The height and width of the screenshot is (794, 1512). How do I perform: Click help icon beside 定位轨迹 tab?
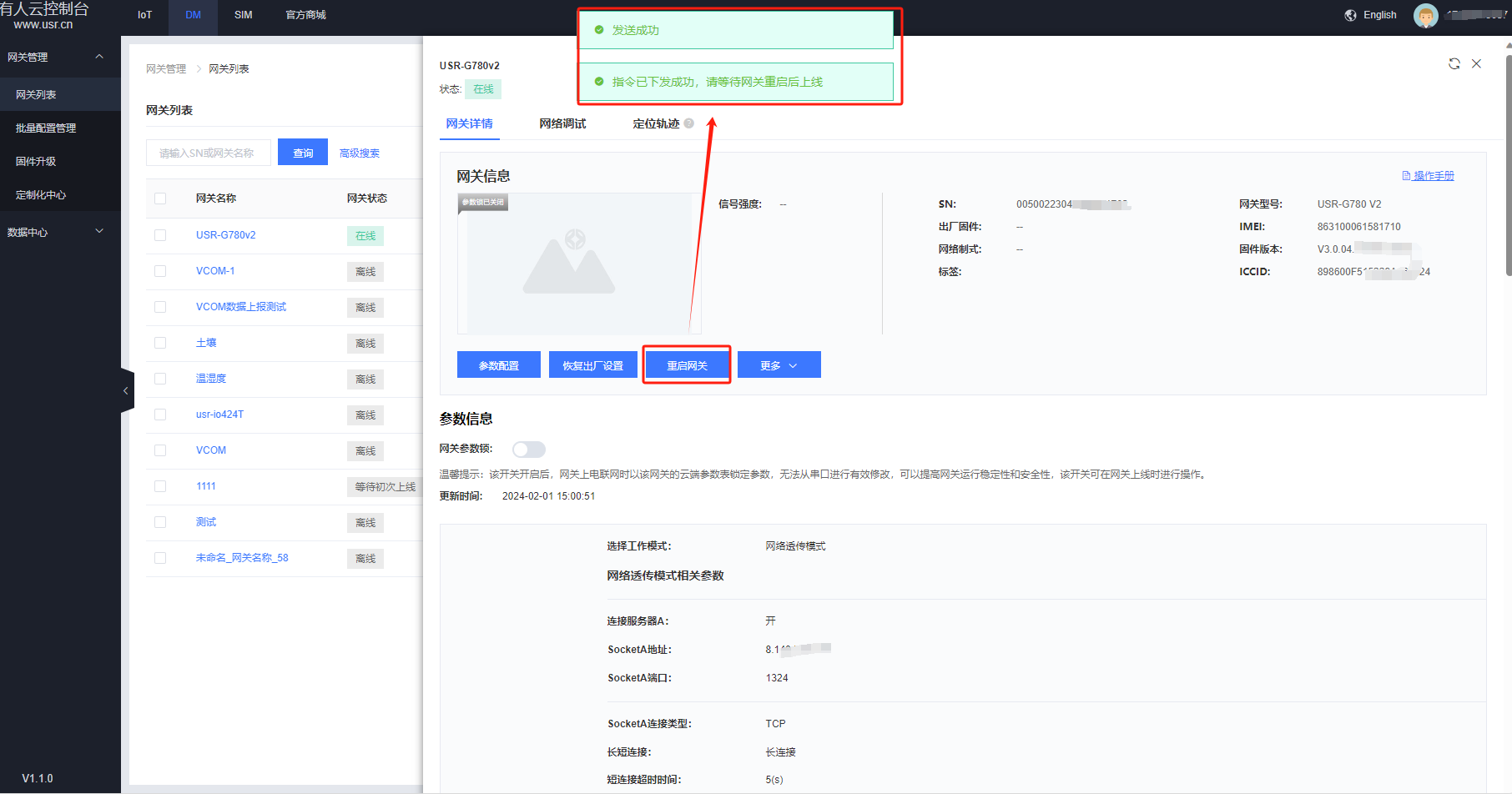click(689, 123)
